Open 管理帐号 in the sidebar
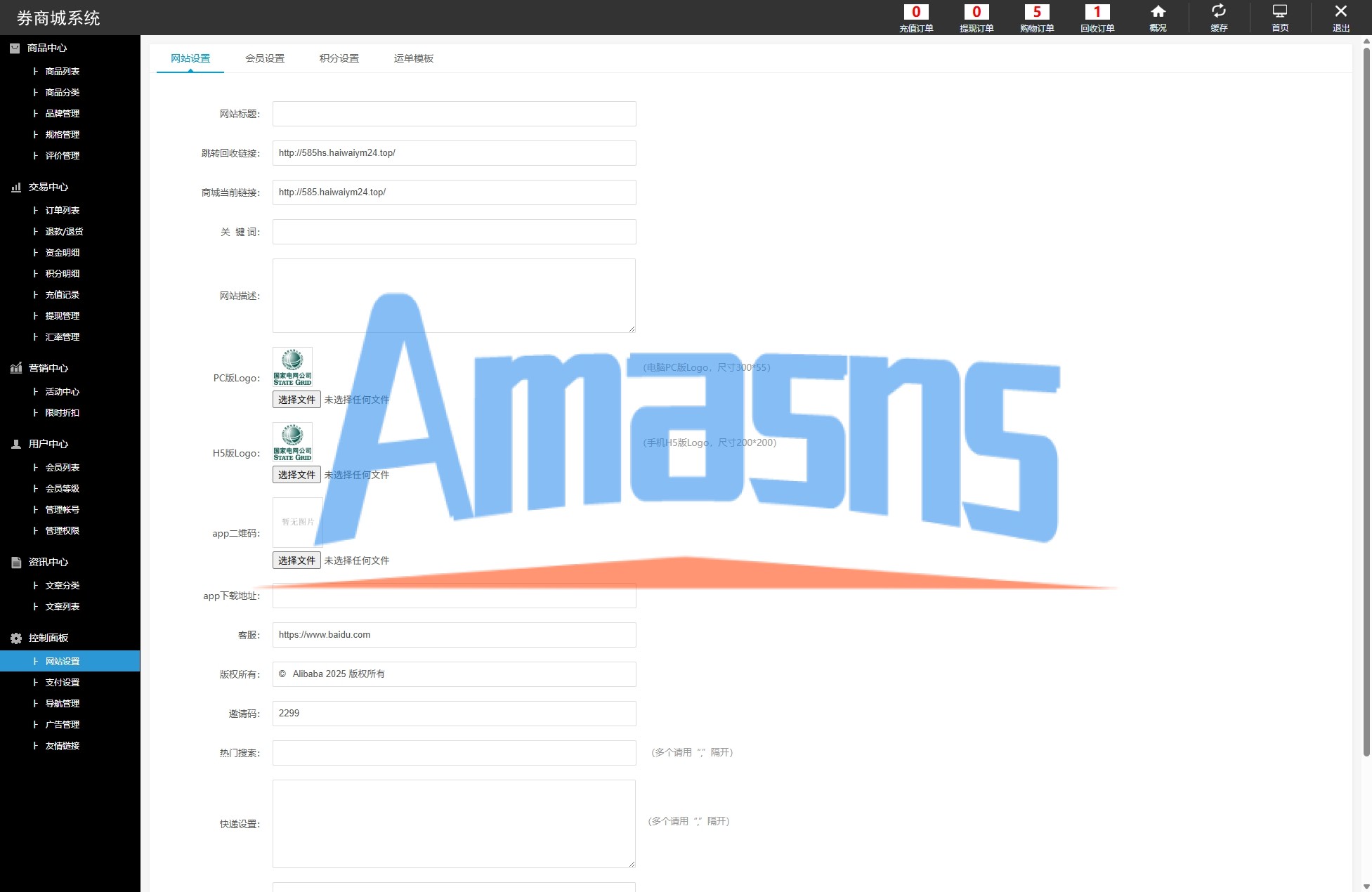 coord(63,509)
